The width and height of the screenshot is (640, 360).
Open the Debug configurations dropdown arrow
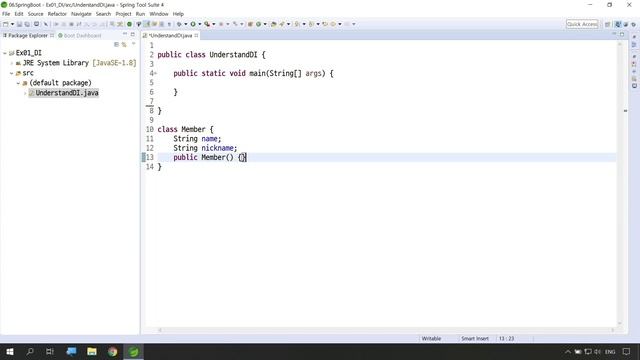click(186, 24)
